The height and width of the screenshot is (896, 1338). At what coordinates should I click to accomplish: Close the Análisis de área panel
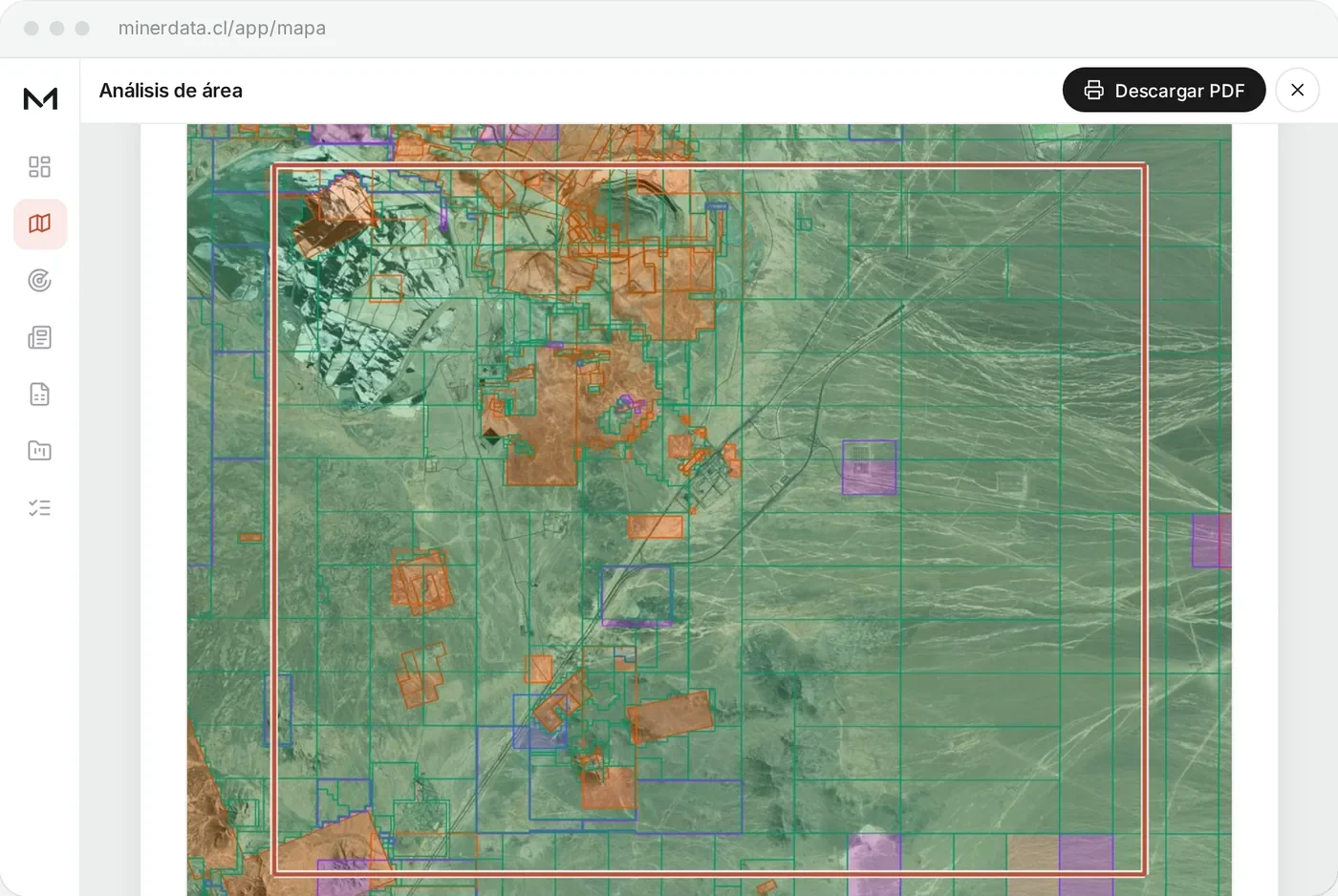[x=1297, y=90]
